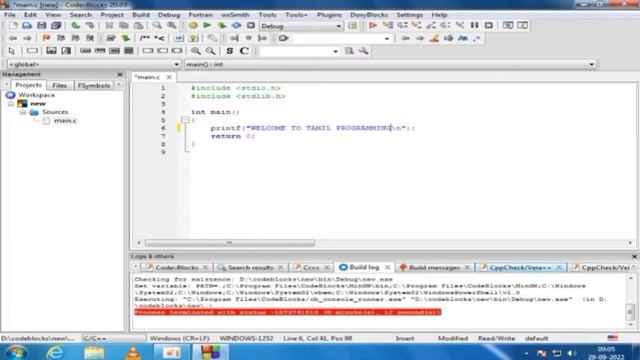640x360 pixels.
Task: Redo the last undone edit
Action: point(90,26)
